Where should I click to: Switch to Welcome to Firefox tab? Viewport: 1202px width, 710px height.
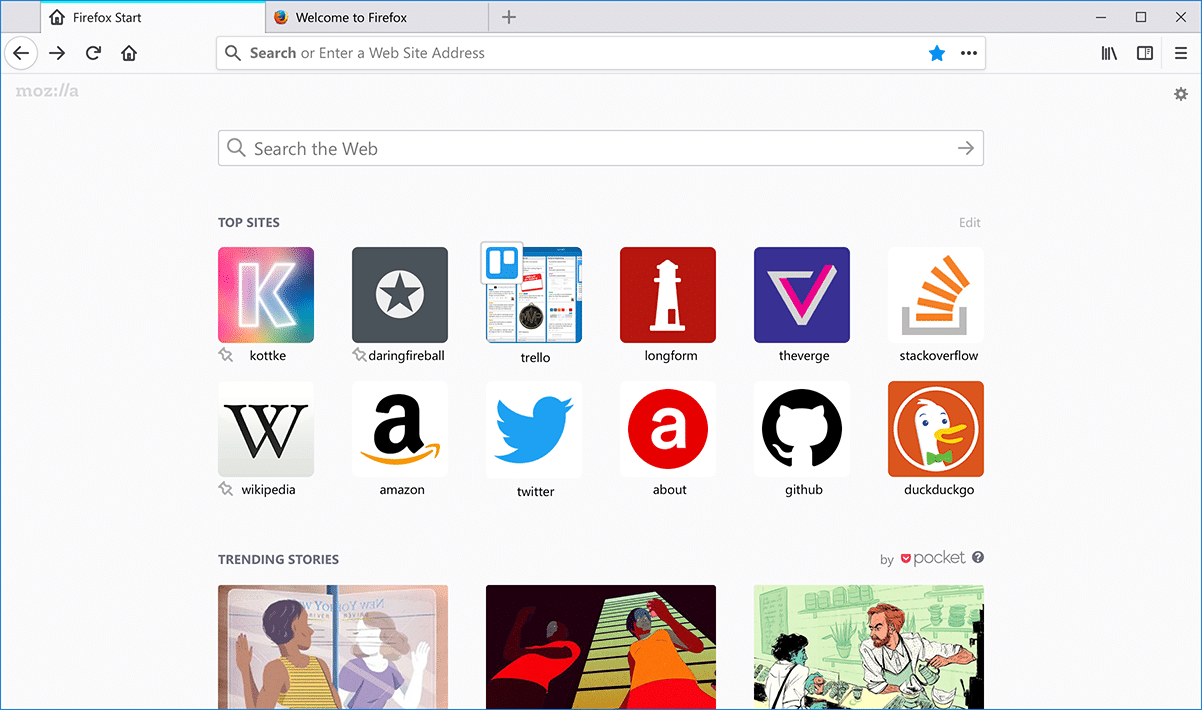click(378, 17)
